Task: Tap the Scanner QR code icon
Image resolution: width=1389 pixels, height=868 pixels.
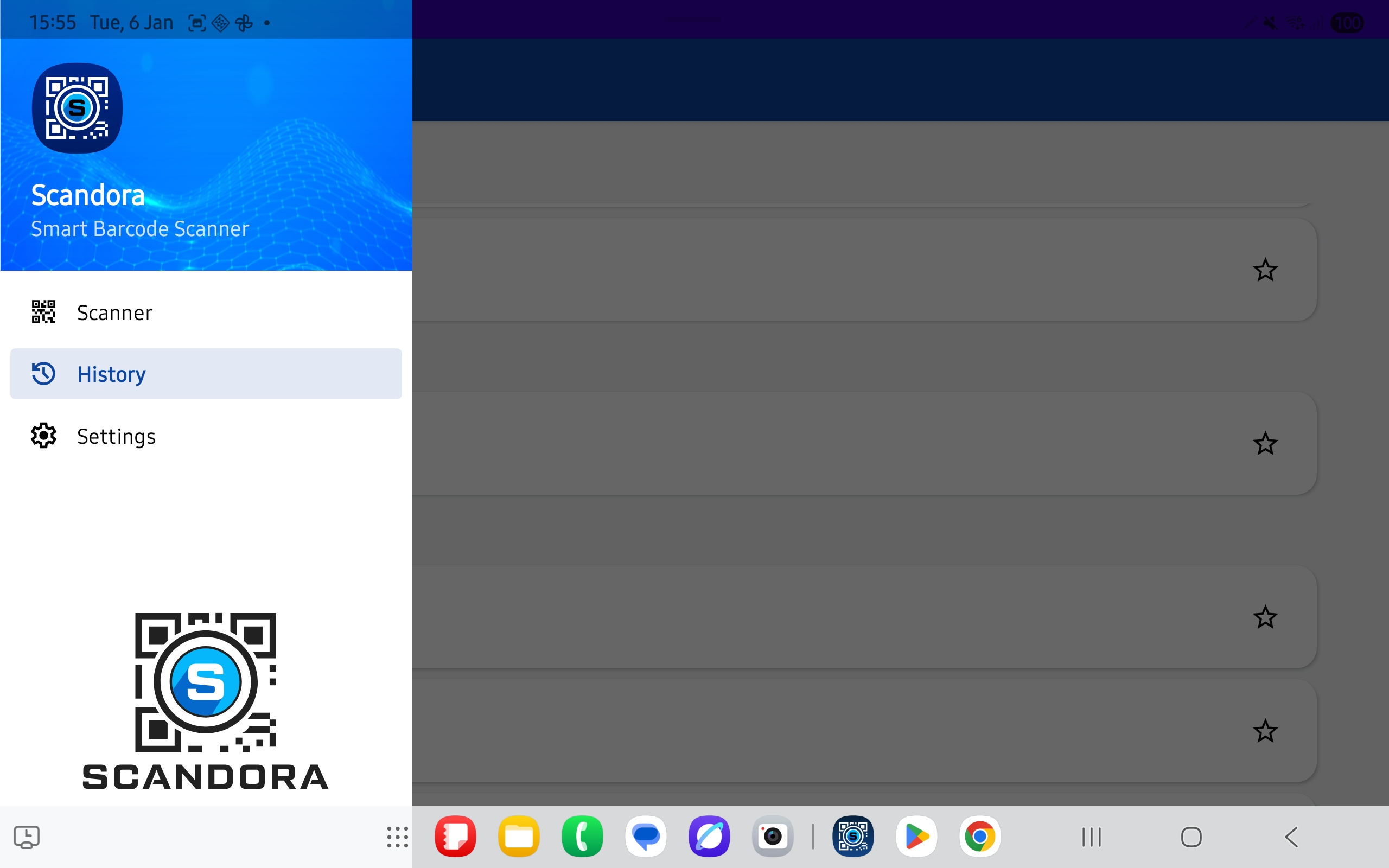Action: [x=43, y=312]
